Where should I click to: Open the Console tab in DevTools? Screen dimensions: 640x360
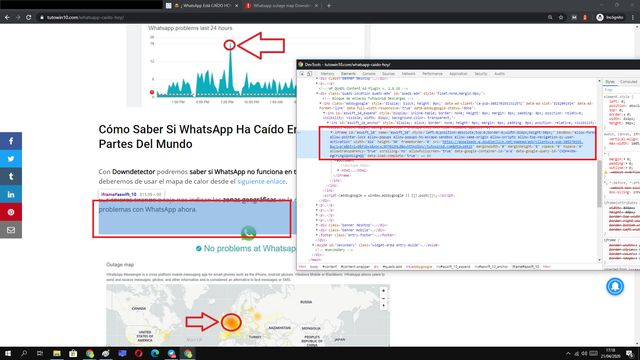click(x=369, y=74)
